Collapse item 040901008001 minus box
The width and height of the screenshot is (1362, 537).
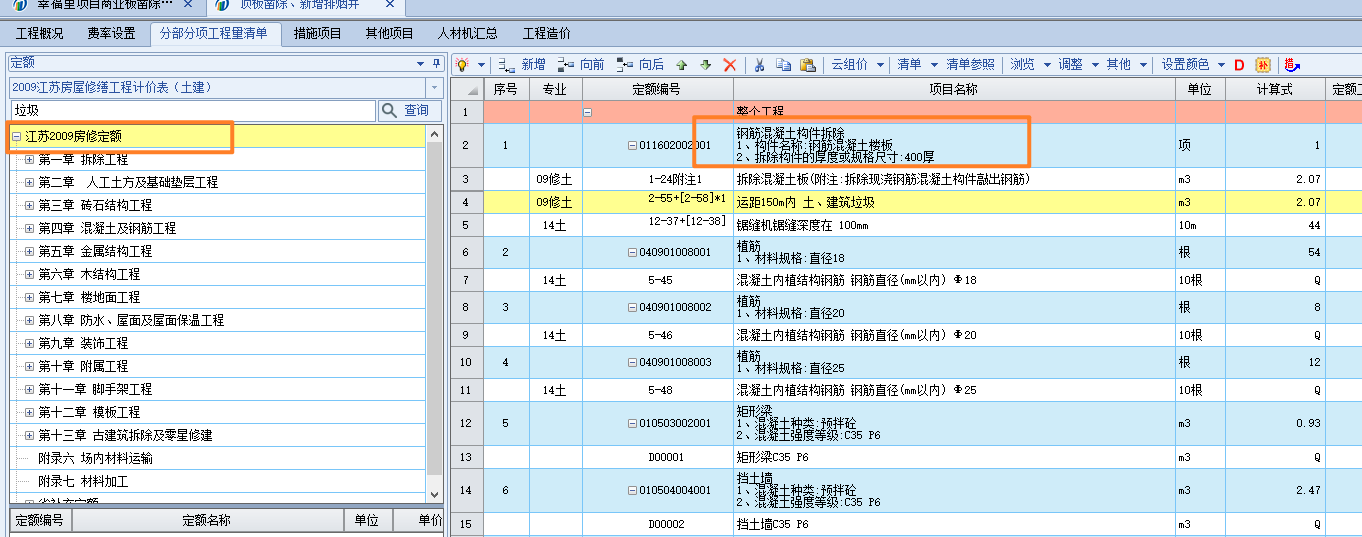tap(632, 252)
